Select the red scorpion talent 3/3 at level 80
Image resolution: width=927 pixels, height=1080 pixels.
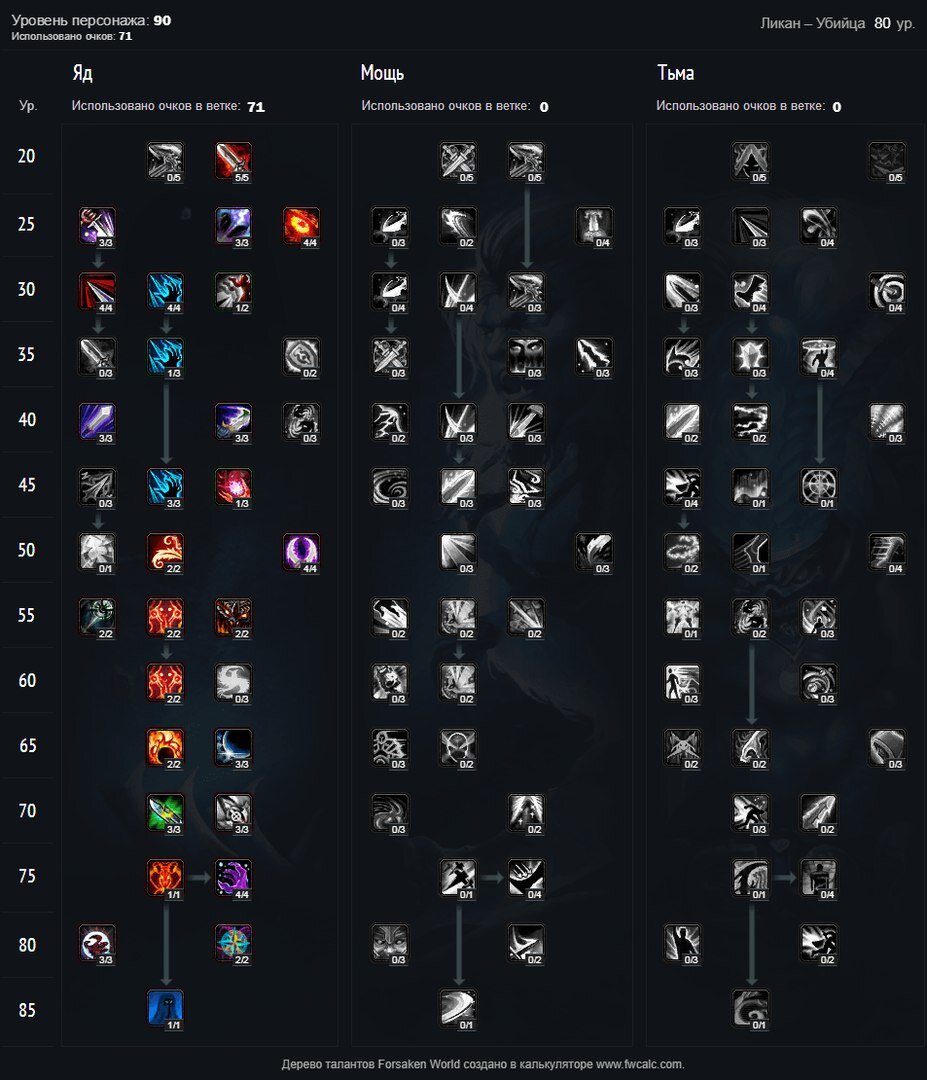coord(97,944)
